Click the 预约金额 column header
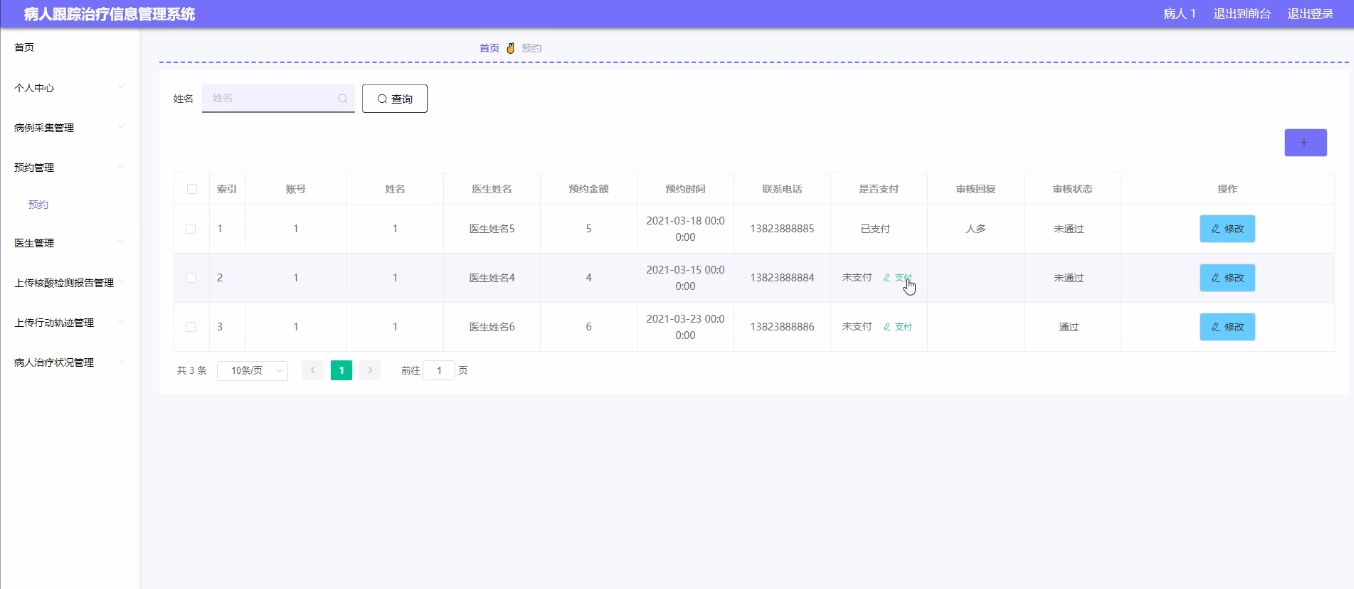Image resolution: width=1354 pixels, height=589 pixels. 589,189
